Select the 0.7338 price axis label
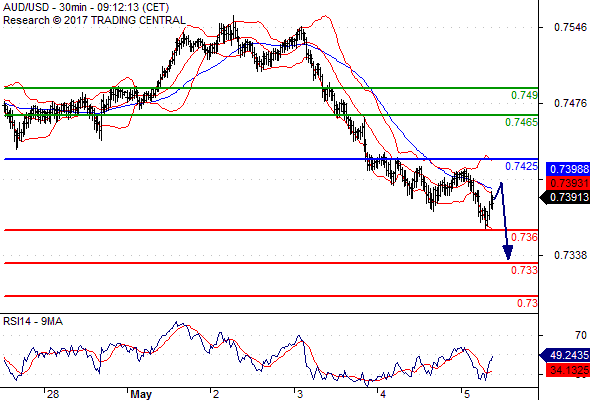 tap(570, 256)
